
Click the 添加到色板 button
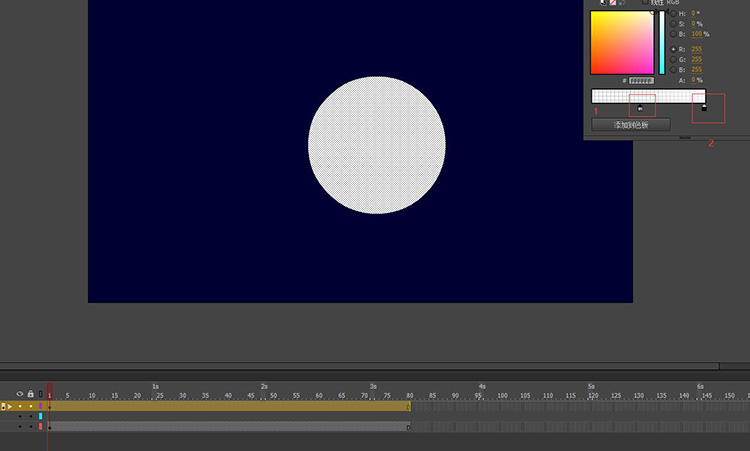click(631, 125)
